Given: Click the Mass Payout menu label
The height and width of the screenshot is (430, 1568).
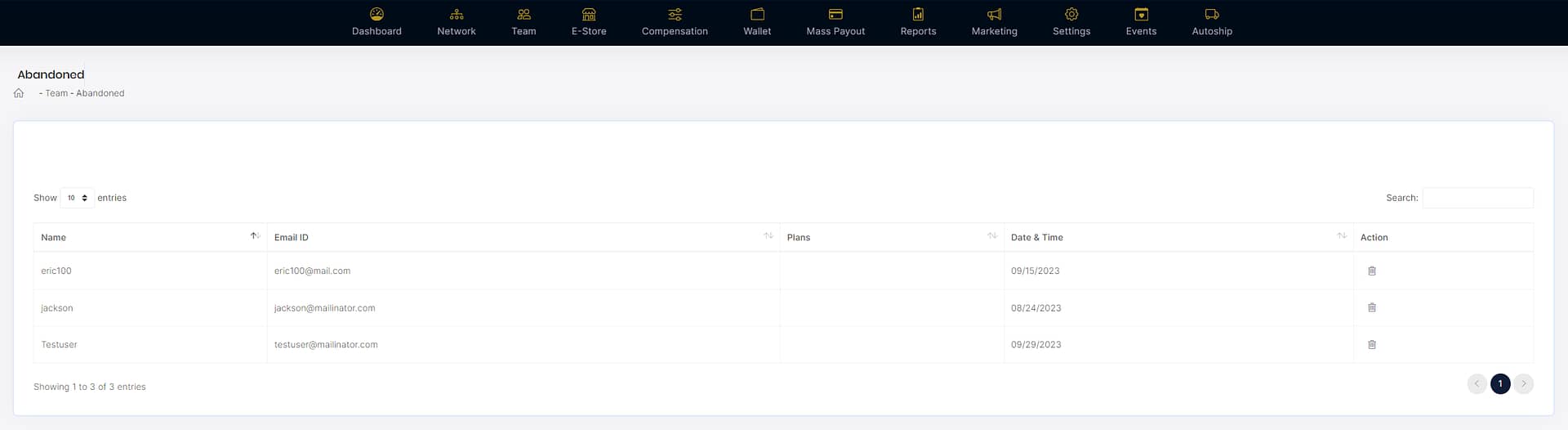Looking at the screenshot, I should click(835, 31).
